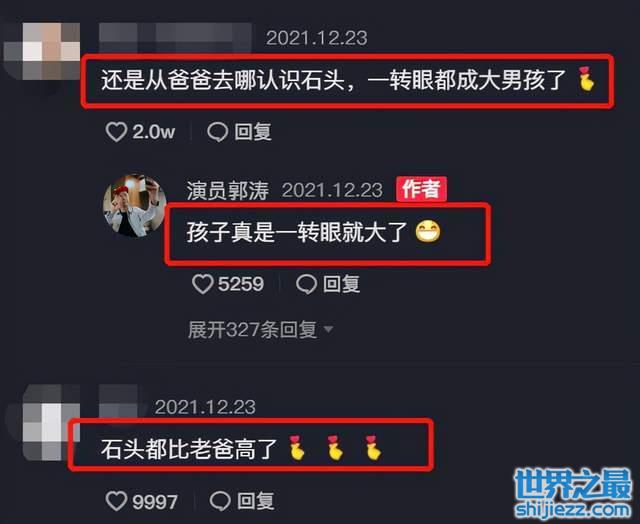Like the comment with 9997 likes
Image resolution: width=640 pixels, height=524 pixels.
click(116, 501)
